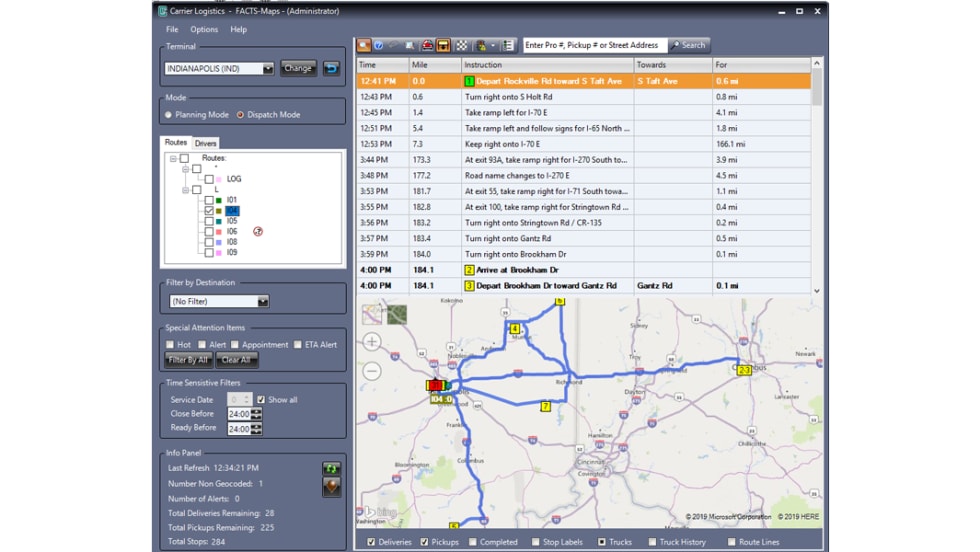Open the Filter by Destination dropdown
This screenshot has height=552, width=980.
click(262, 301)
